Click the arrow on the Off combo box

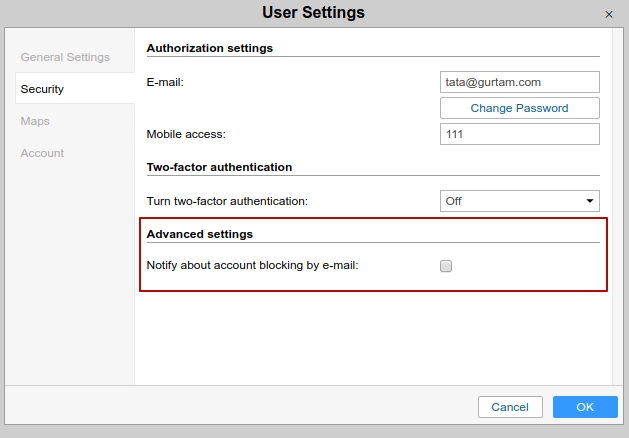tap(589, 201)
